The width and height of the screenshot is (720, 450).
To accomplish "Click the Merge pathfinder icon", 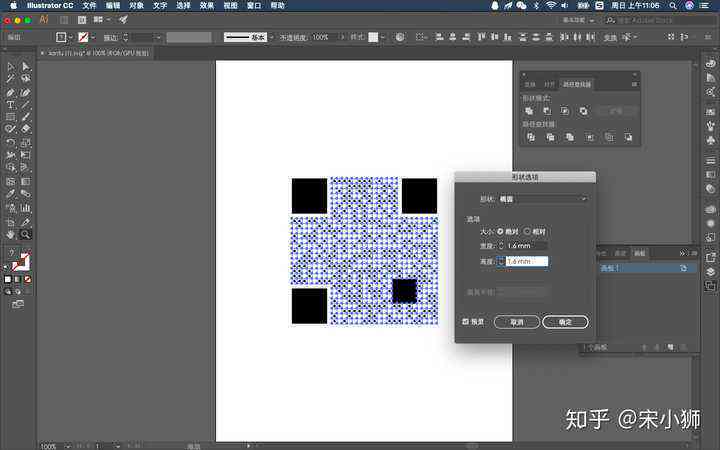I will (570, 137).
